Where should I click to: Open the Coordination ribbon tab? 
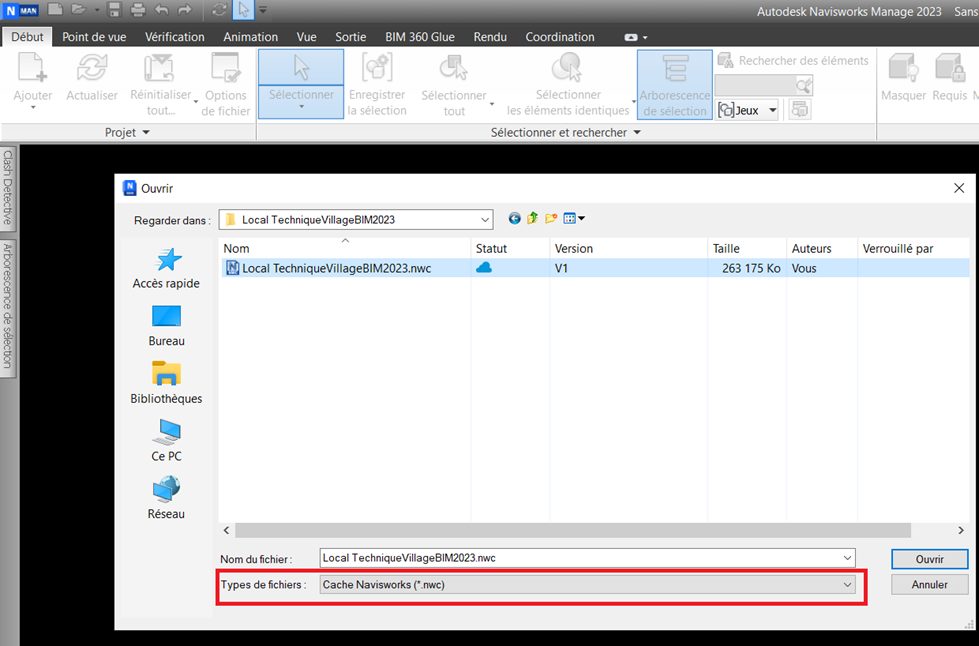click(x=560, y=37)
